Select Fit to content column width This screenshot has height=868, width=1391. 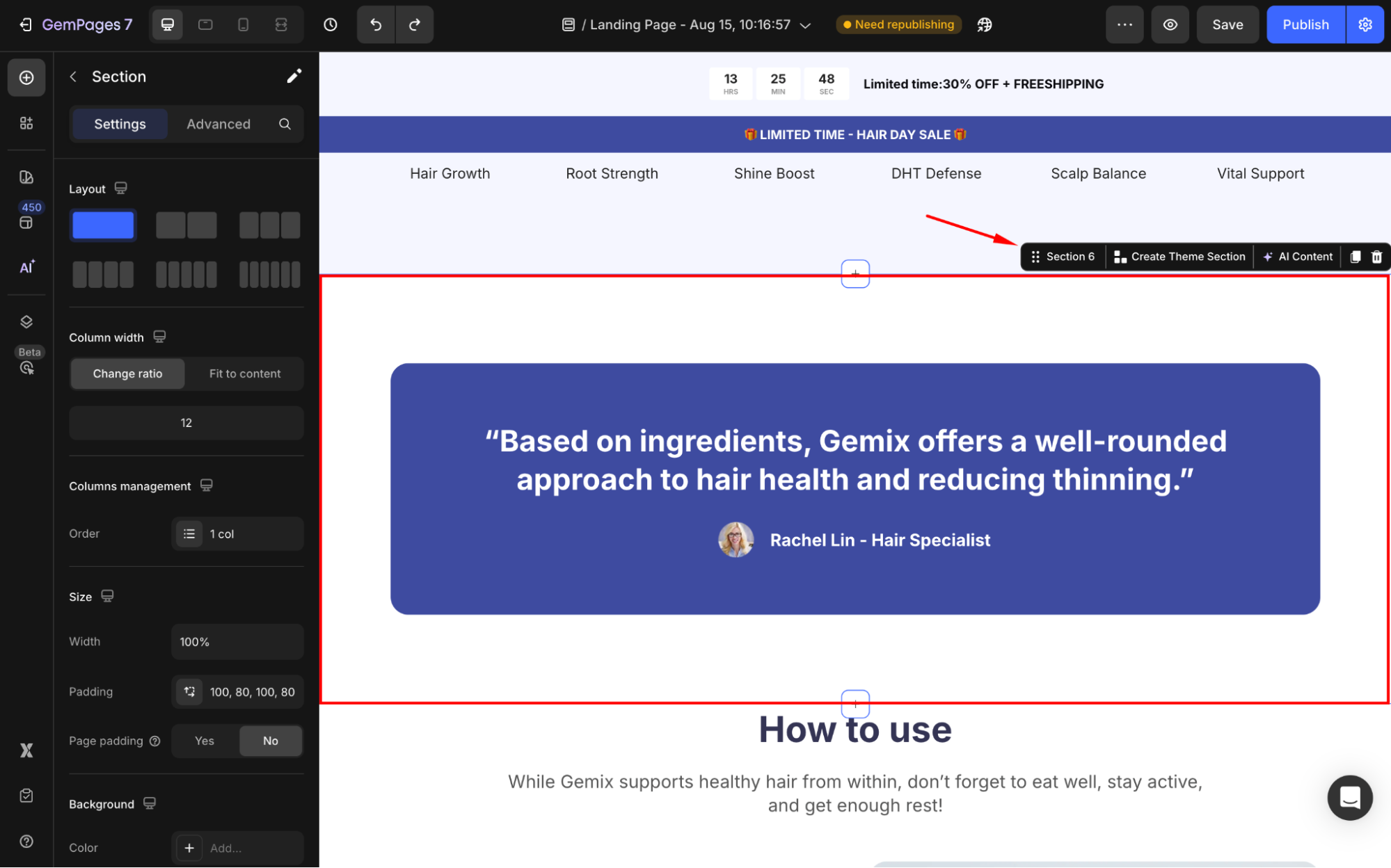(245, 373)
